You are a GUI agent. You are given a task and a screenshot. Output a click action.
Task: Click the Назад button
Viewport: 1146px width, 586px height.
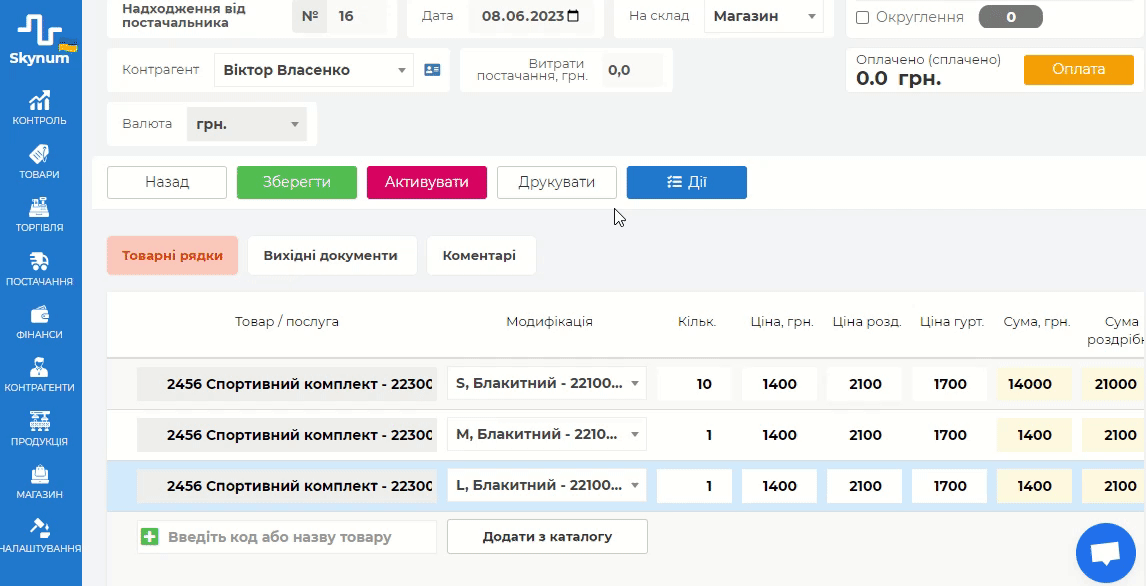coord(167,183)
